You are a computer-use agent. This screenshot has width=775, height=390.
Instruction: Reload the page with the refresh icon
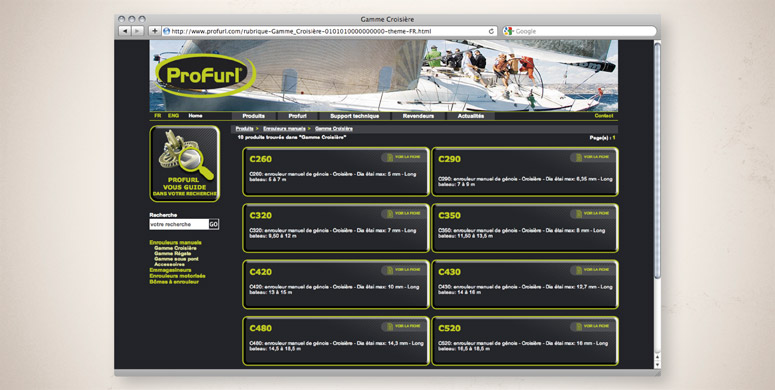(x=491, y=31)
